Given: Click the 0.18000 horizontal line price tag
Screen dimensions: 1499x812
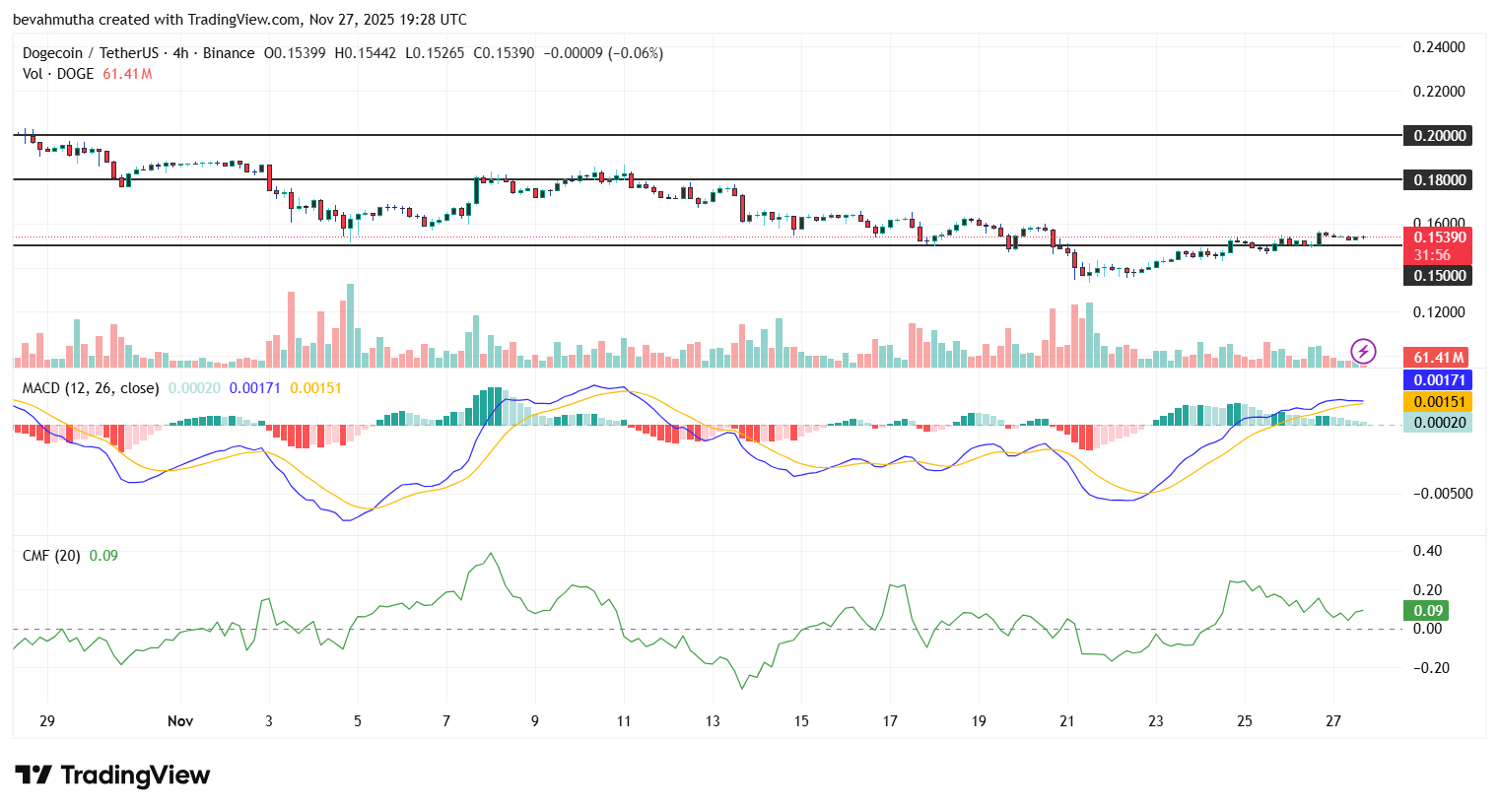Looking at the screenshot, I should click(x=1439, y=180).
